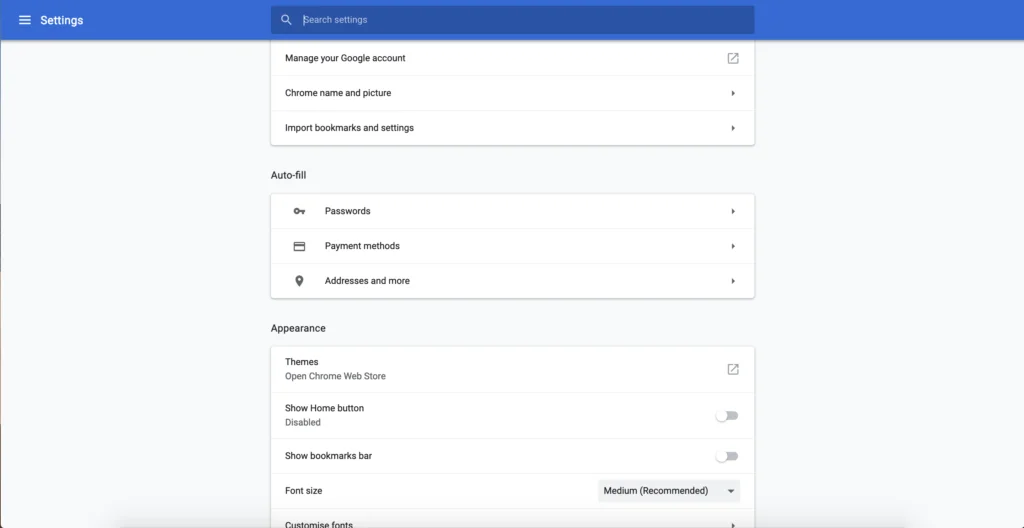Viewport: 1024px width, 528px height.
Task: Open the Font size dropdown
Action: tap(669, 491)
